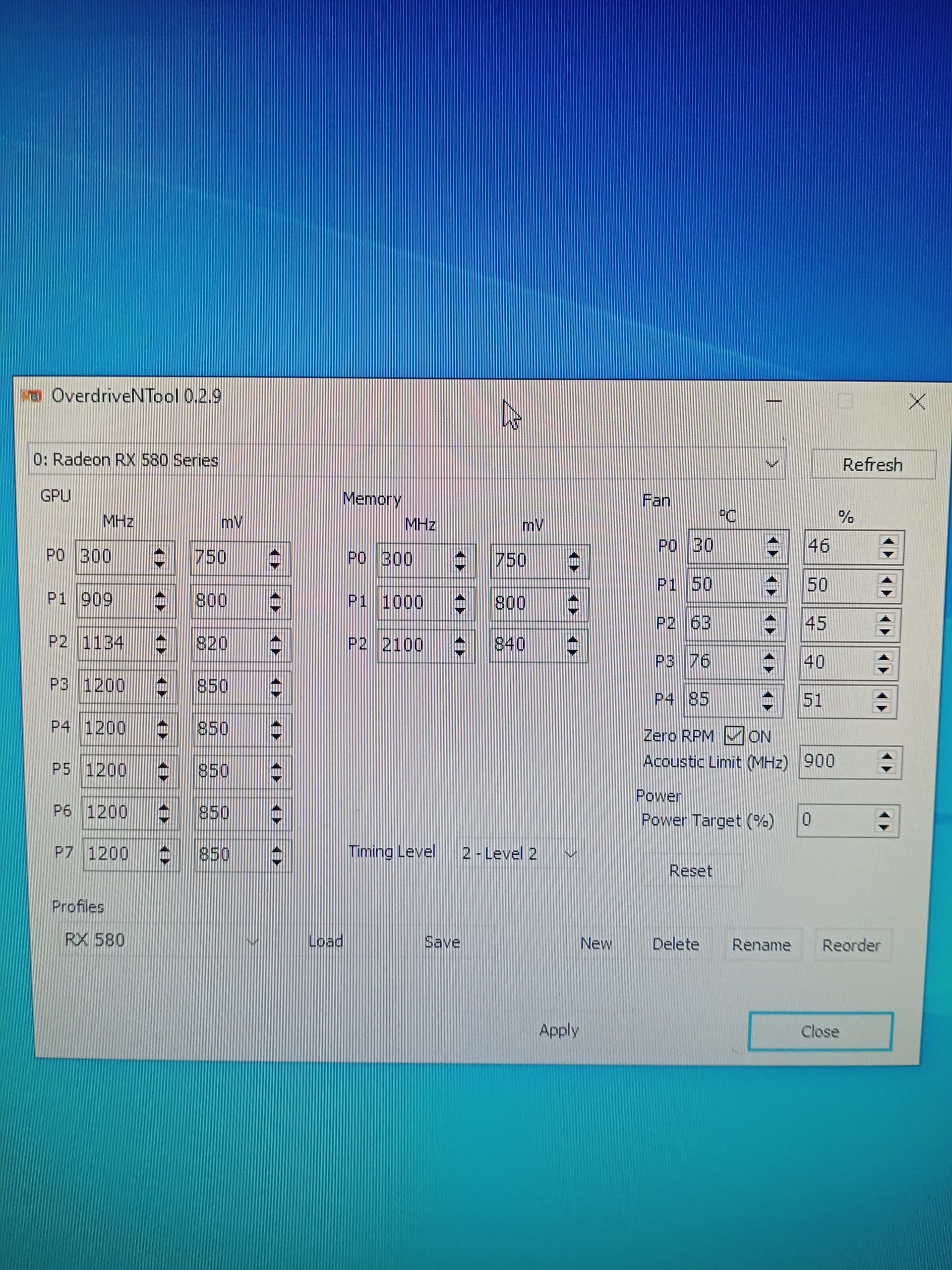The width and height of the screenshot is (952, 1270).
Task: Click Fan P3 temperature spinner arrows
Action: pyautogui.click(x=769, y=664)
